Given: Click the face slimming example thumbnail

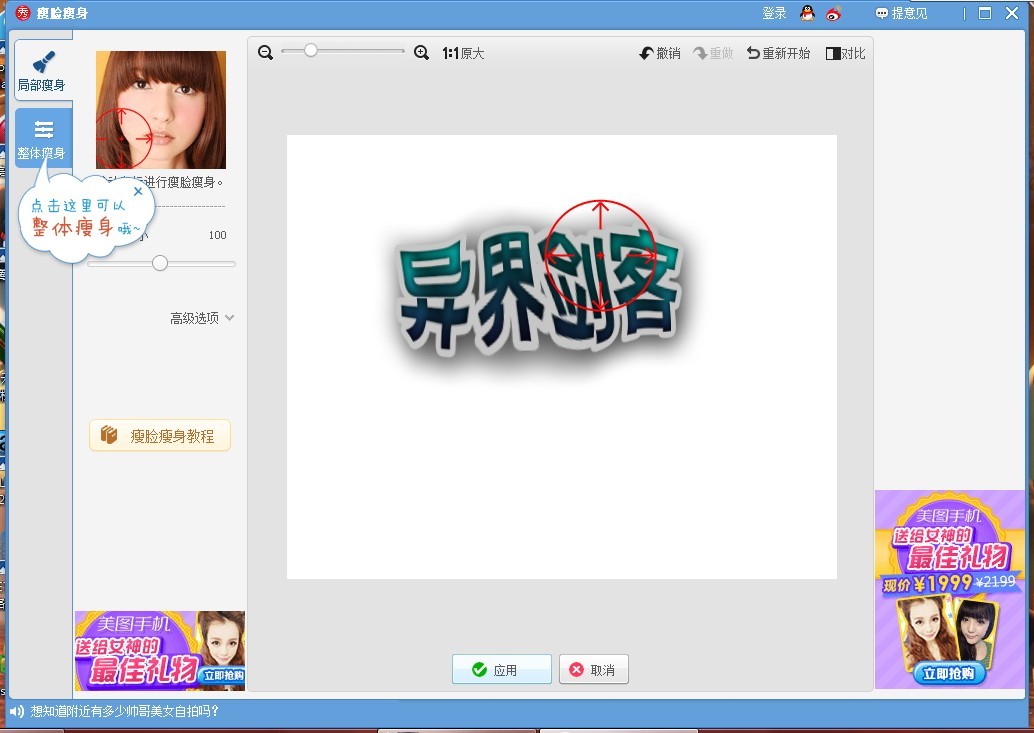Looking at the screenshot, I should tap(161, 110).
